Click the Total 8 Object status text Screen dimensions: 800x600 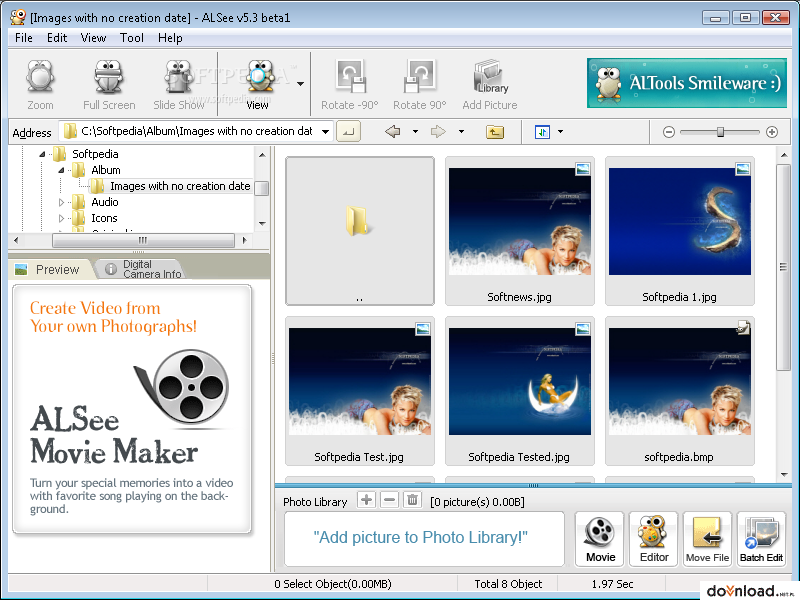coord(508,584)
